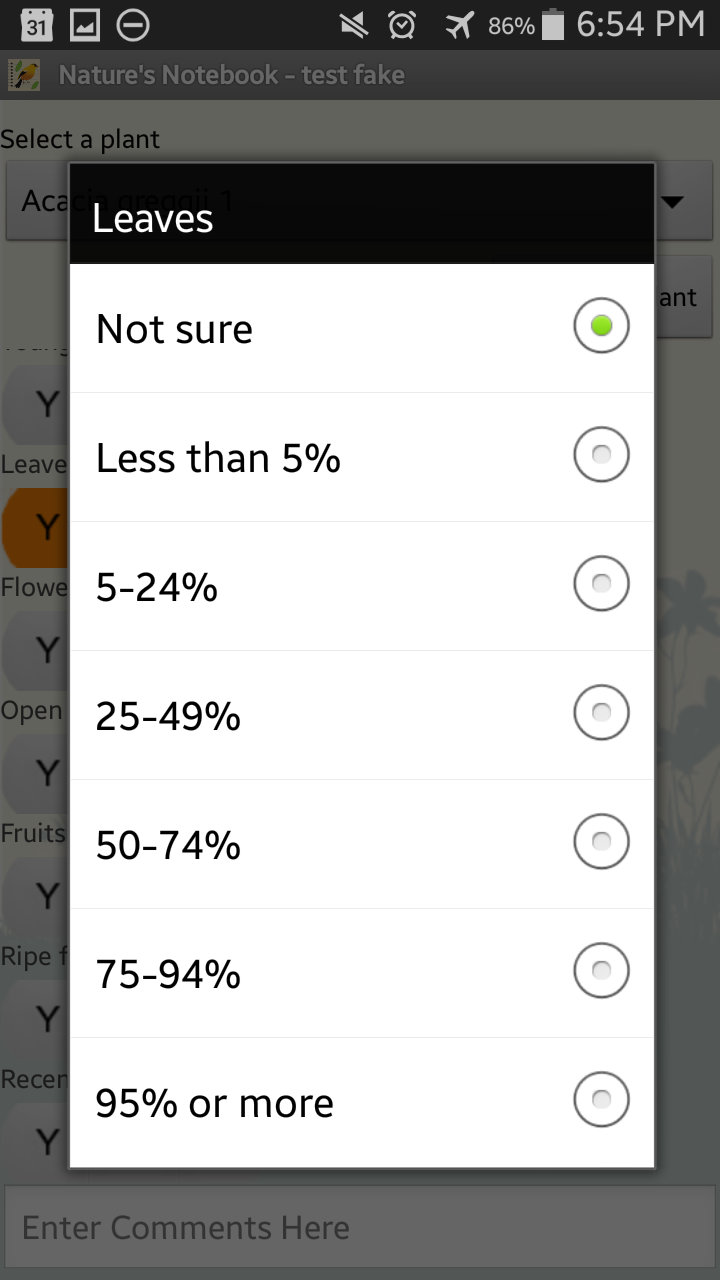The height and width of the screenshot is (1280, 720).
Task: Select the Not sure radio button
Action: tap(601, 326)
